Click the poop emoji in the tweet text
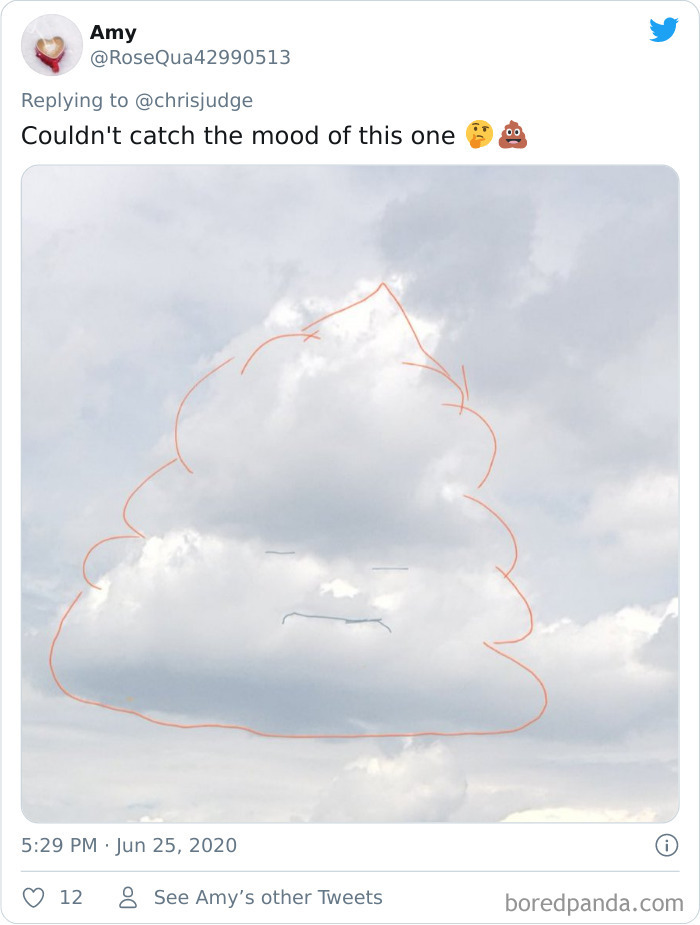700x925 pixels. [x=513, y=133]
